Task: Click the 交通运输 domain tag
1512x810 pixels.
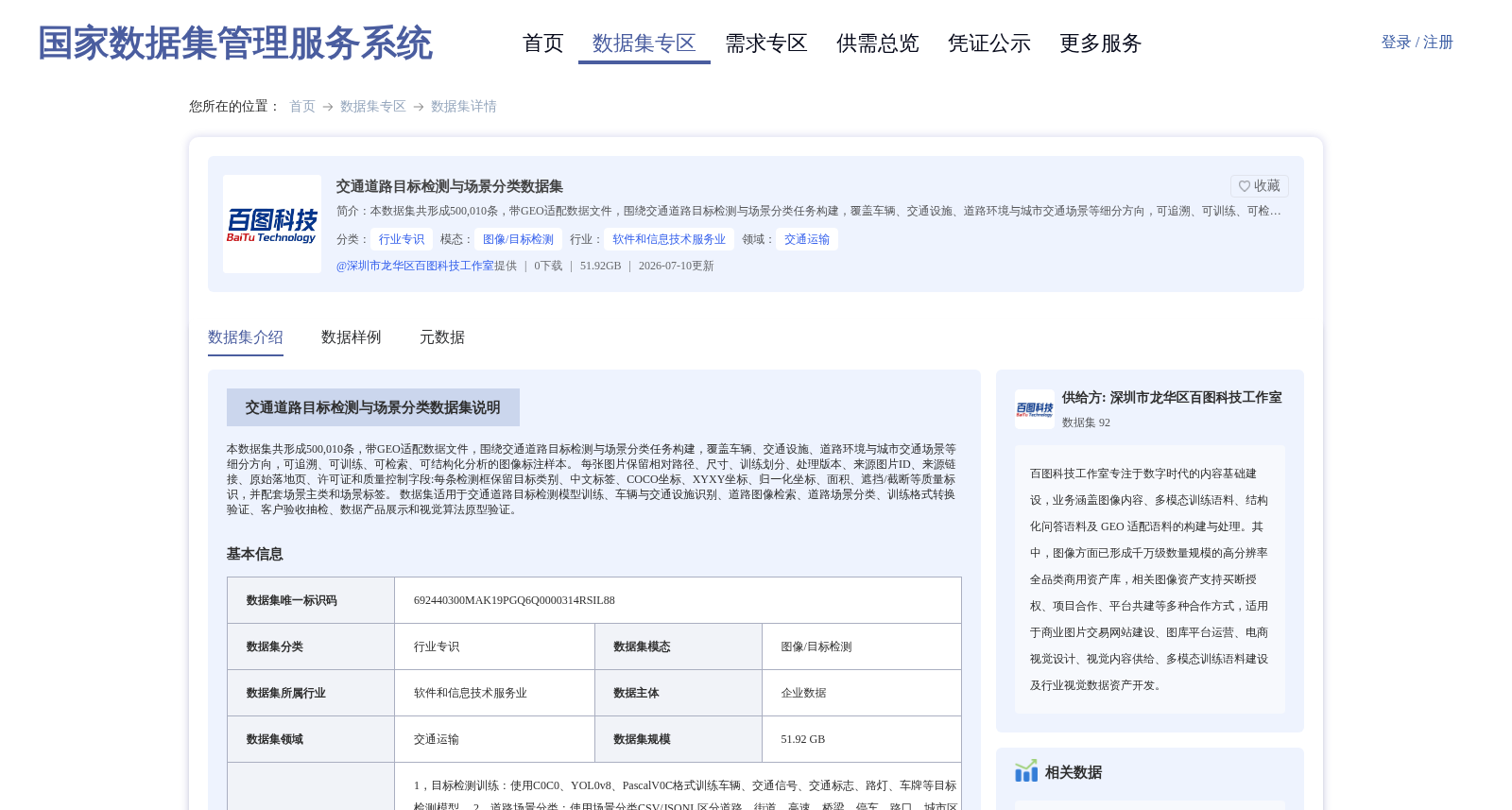Action: 807,239
